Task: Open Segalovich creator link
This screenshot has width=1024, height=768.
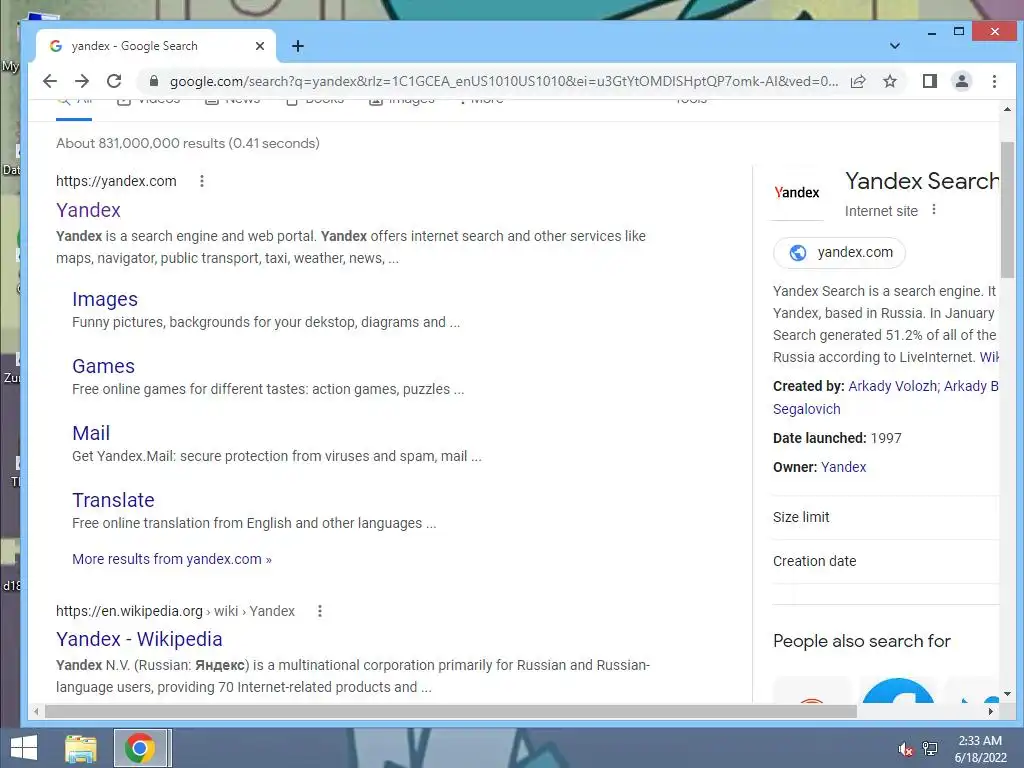Action: point(807,409)
